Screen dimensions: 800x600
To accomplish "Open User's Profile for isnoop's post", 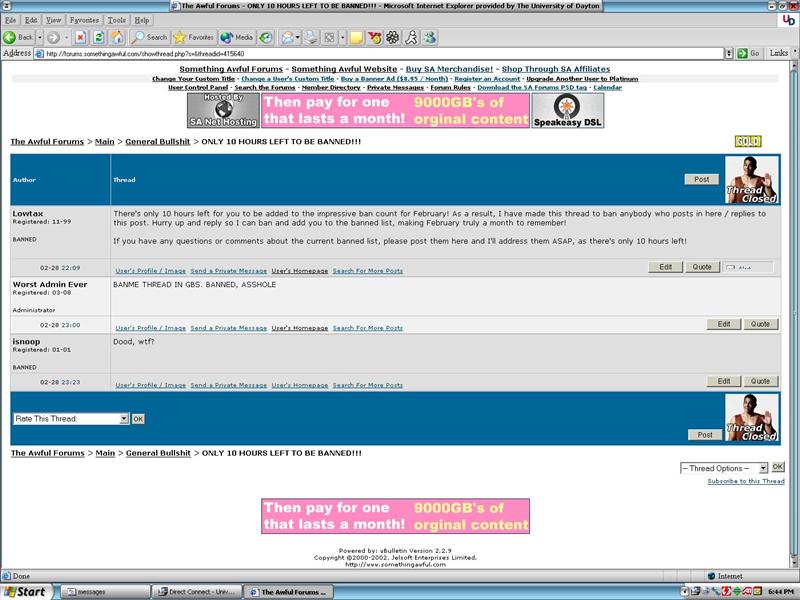I will [151, 385].
